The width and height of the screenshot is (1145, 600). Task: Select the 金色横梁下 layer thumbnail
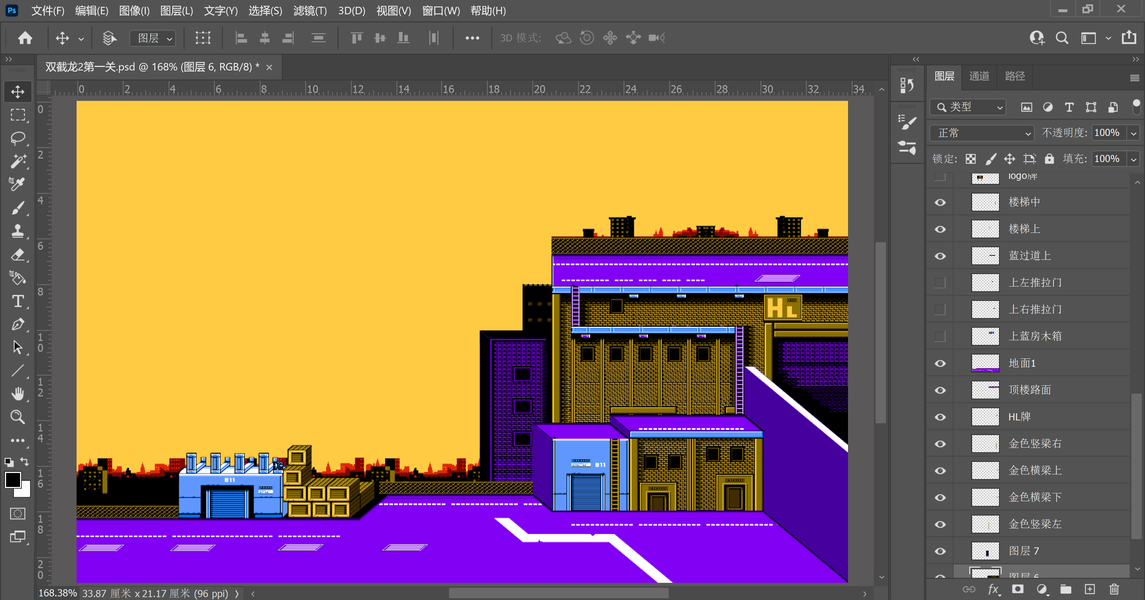(985, 498)
